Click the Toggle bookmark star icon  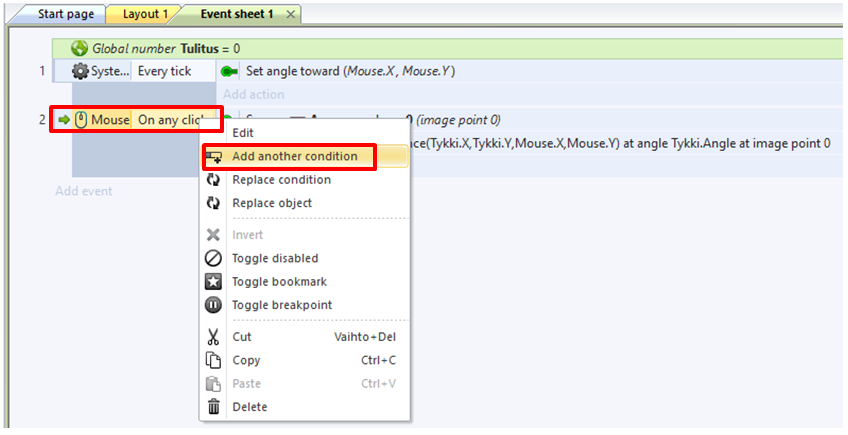[213, 282]
